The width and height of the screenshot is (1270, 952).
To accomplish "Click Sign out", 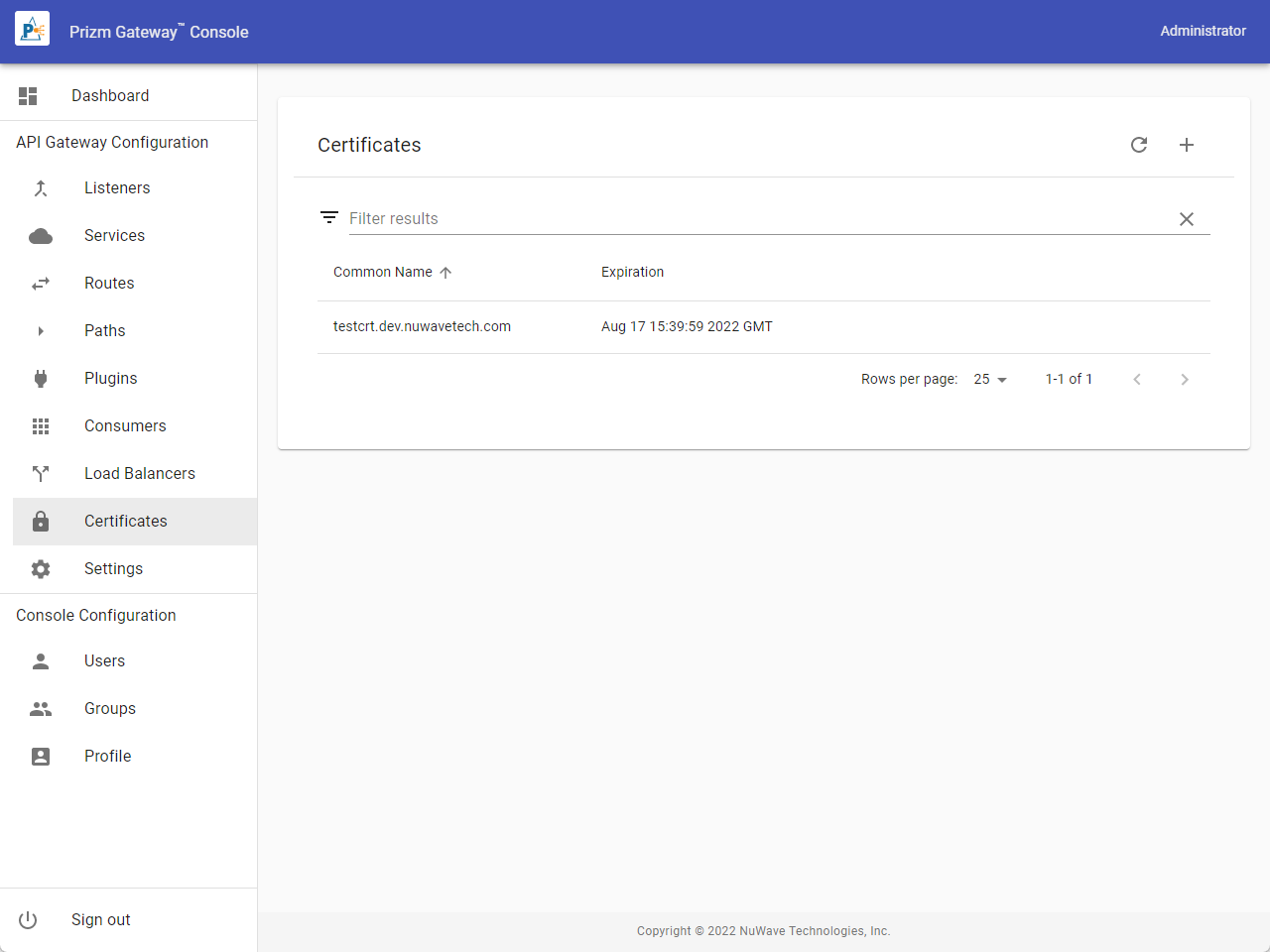I will (100, 920).
